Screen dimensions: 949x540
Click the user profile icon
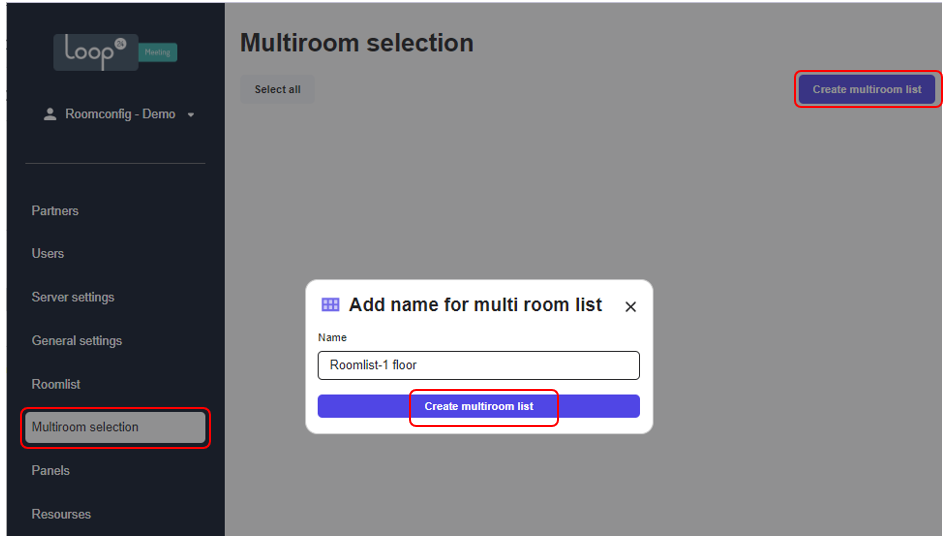pyautogui.click(x=50, y=114)
